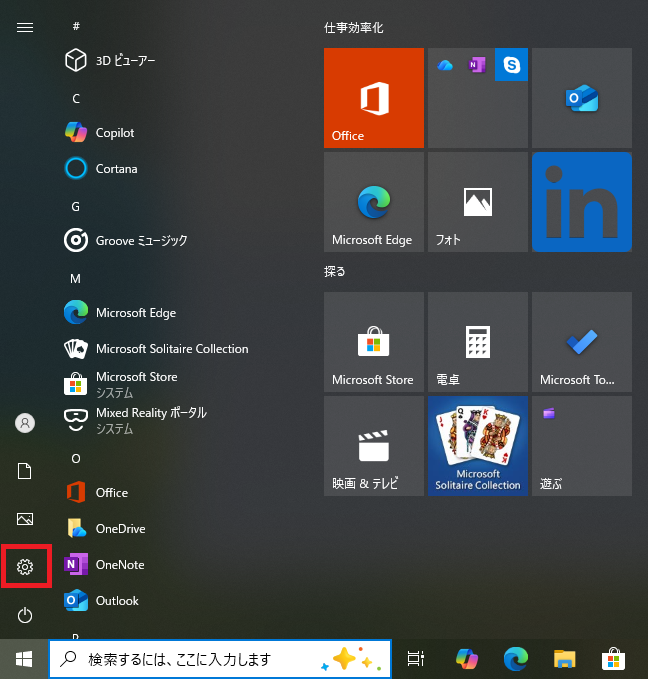Screen dimensions: 648x679
Task: Open the 電卓 calculator tile
Action: pos(477,342)
